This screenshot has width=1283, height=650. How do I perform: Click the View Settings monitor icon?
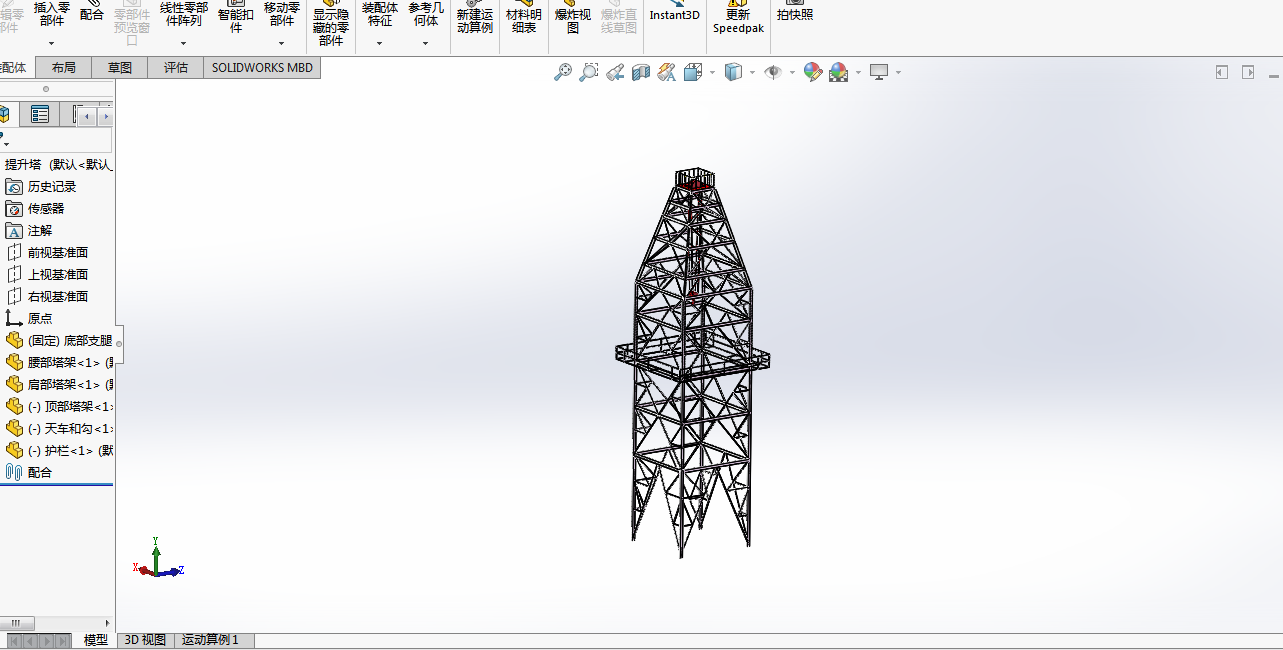tap(879, 72)
